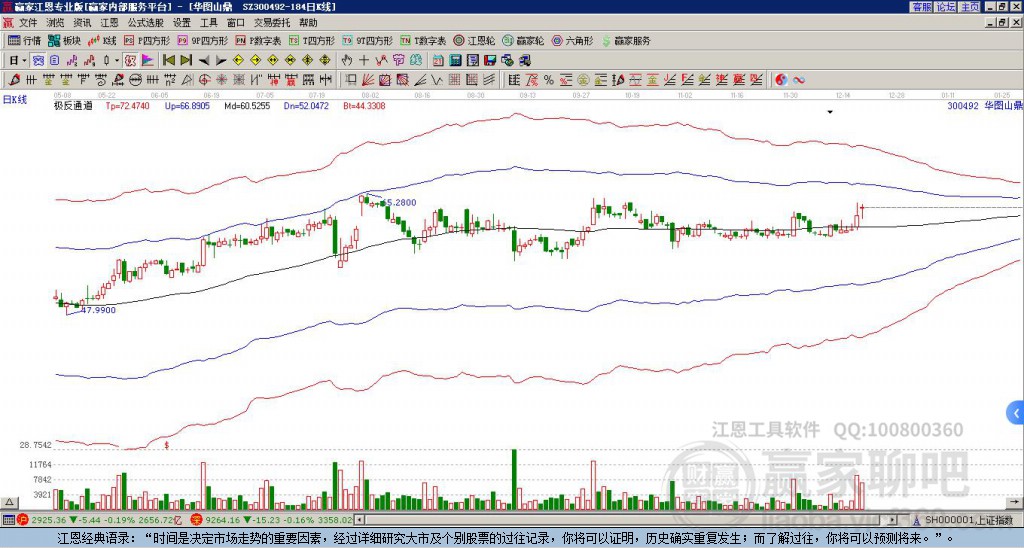The image size is (1024, 548).
Task: Open the 公式选股 menu
Action: tap(146, 23)
